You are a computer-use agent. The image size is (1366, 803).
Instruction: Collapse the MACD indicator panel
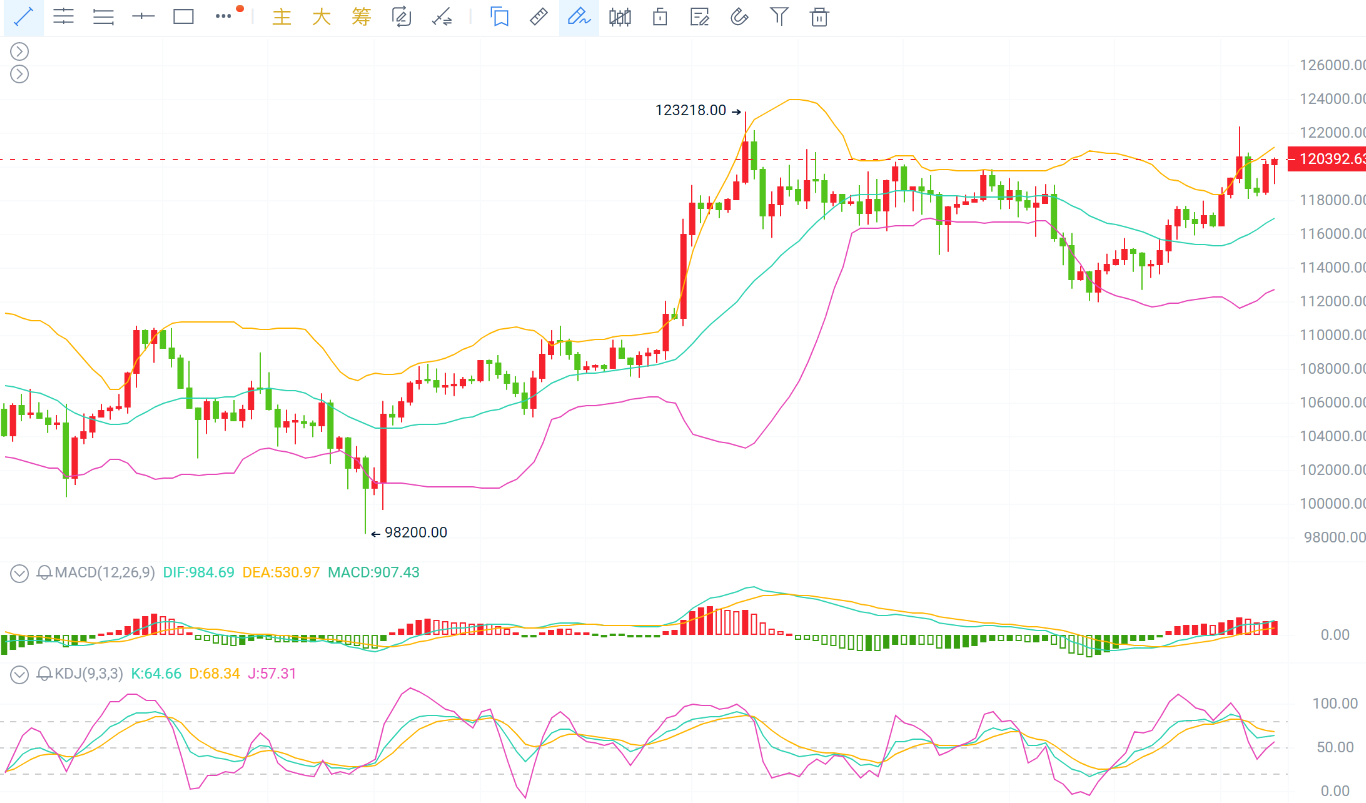[x=19, y=573]
